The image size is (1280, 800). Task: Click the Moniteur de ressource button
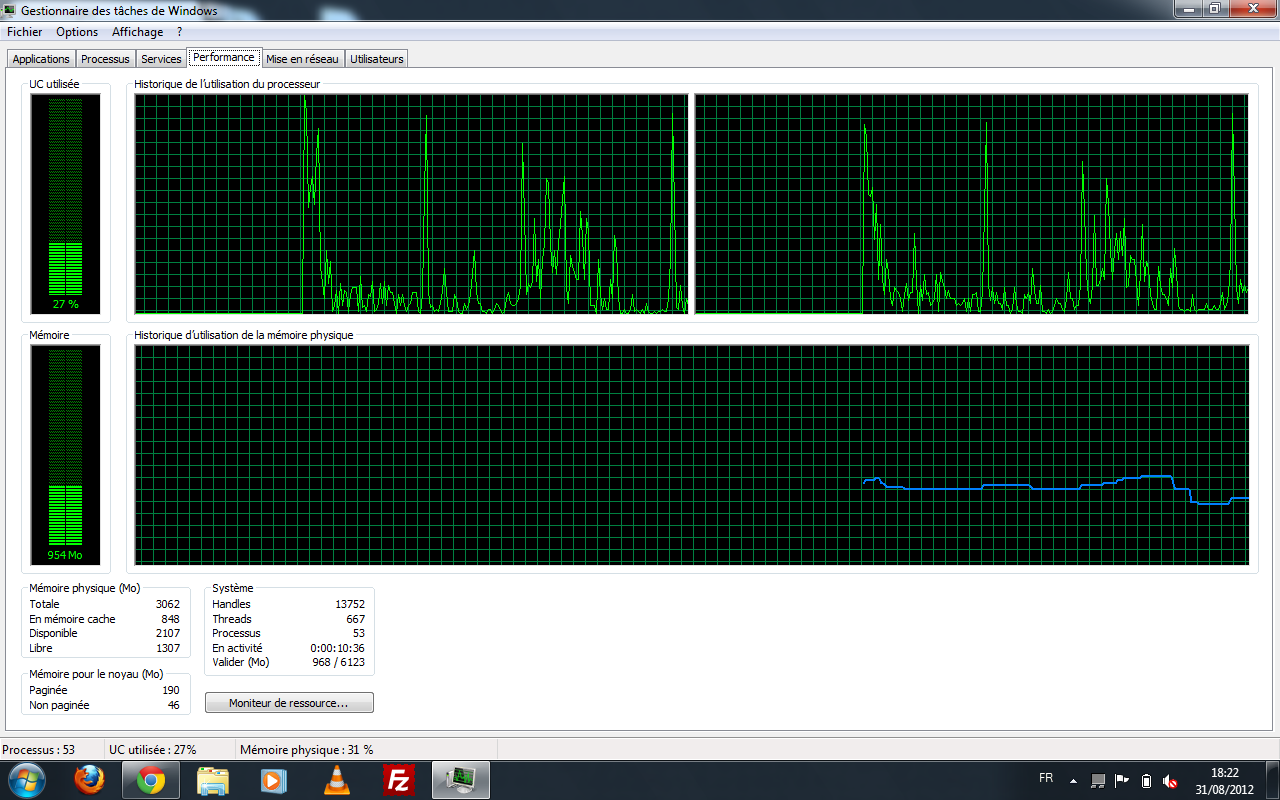[289, 703]
